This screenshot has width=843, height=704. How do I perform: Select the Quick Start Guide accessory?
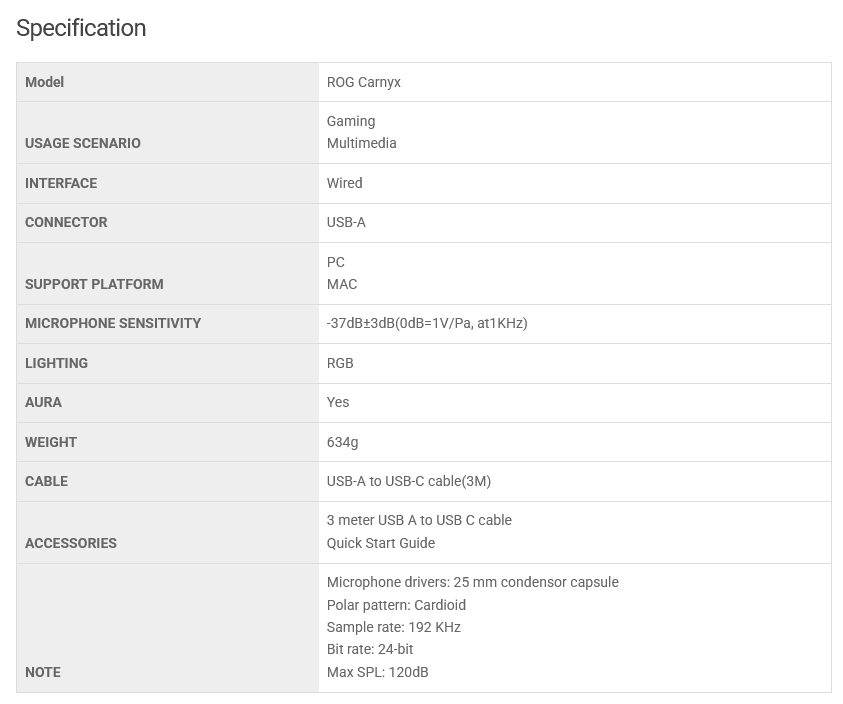[381, 543]
